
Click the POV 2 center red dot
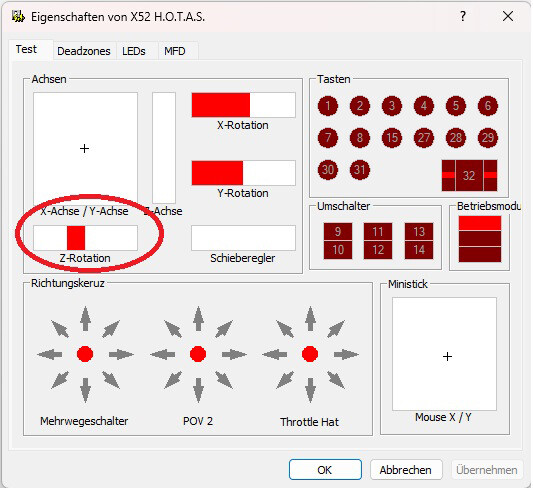(x=198, y=354)
